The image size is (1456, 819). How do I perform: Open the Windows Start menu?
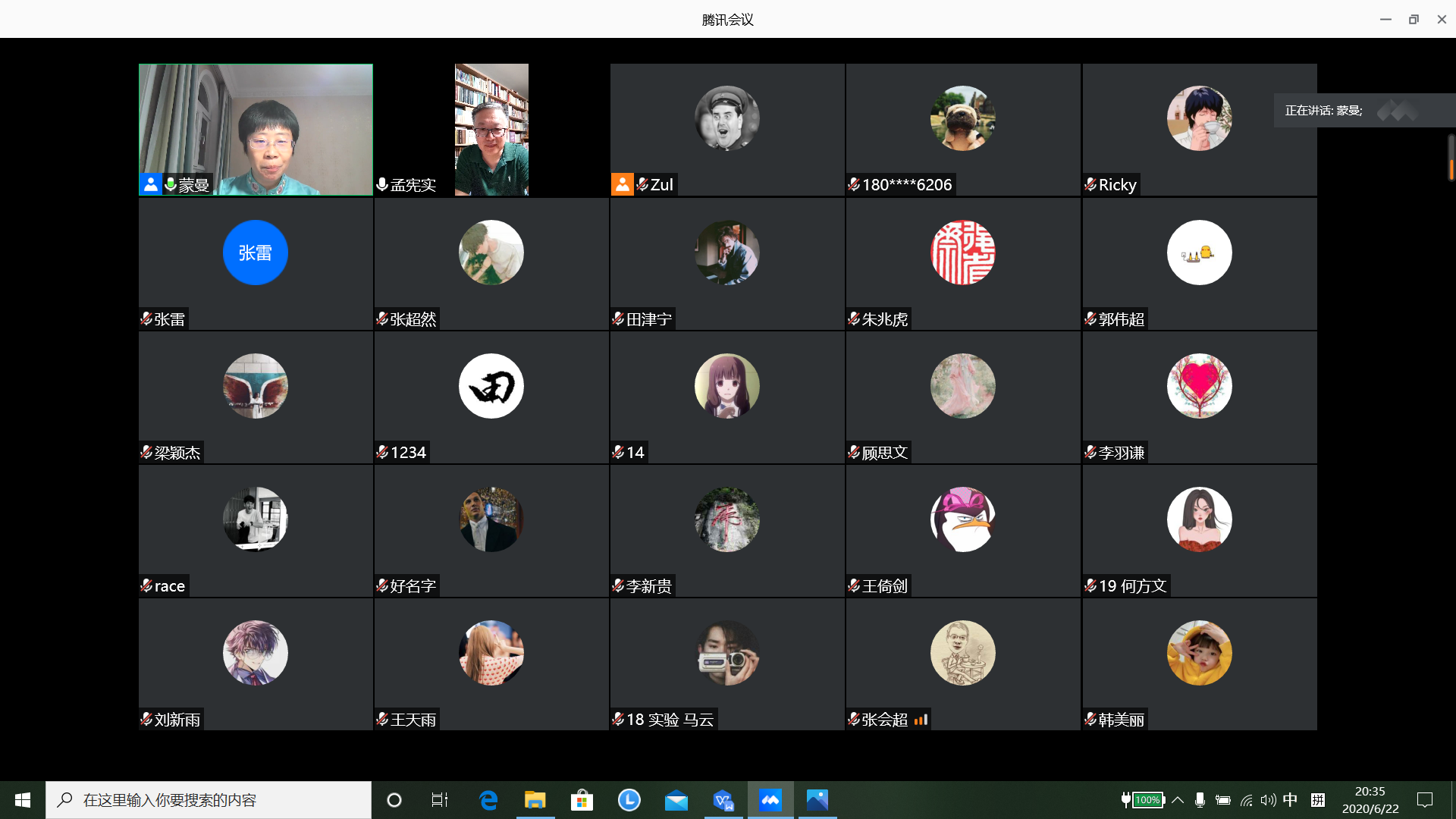coord(23,800)
